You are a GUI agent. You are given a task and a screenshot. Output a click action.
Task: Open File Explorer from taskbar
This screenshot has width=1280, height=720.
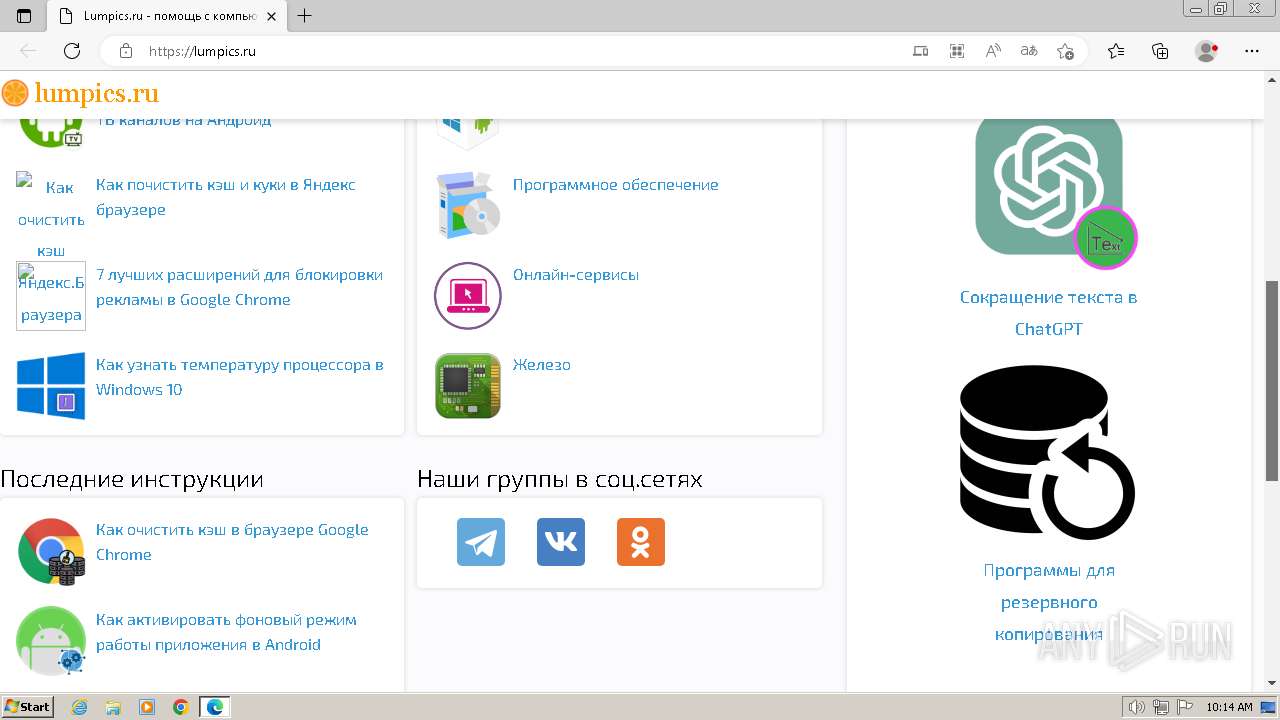113,707
